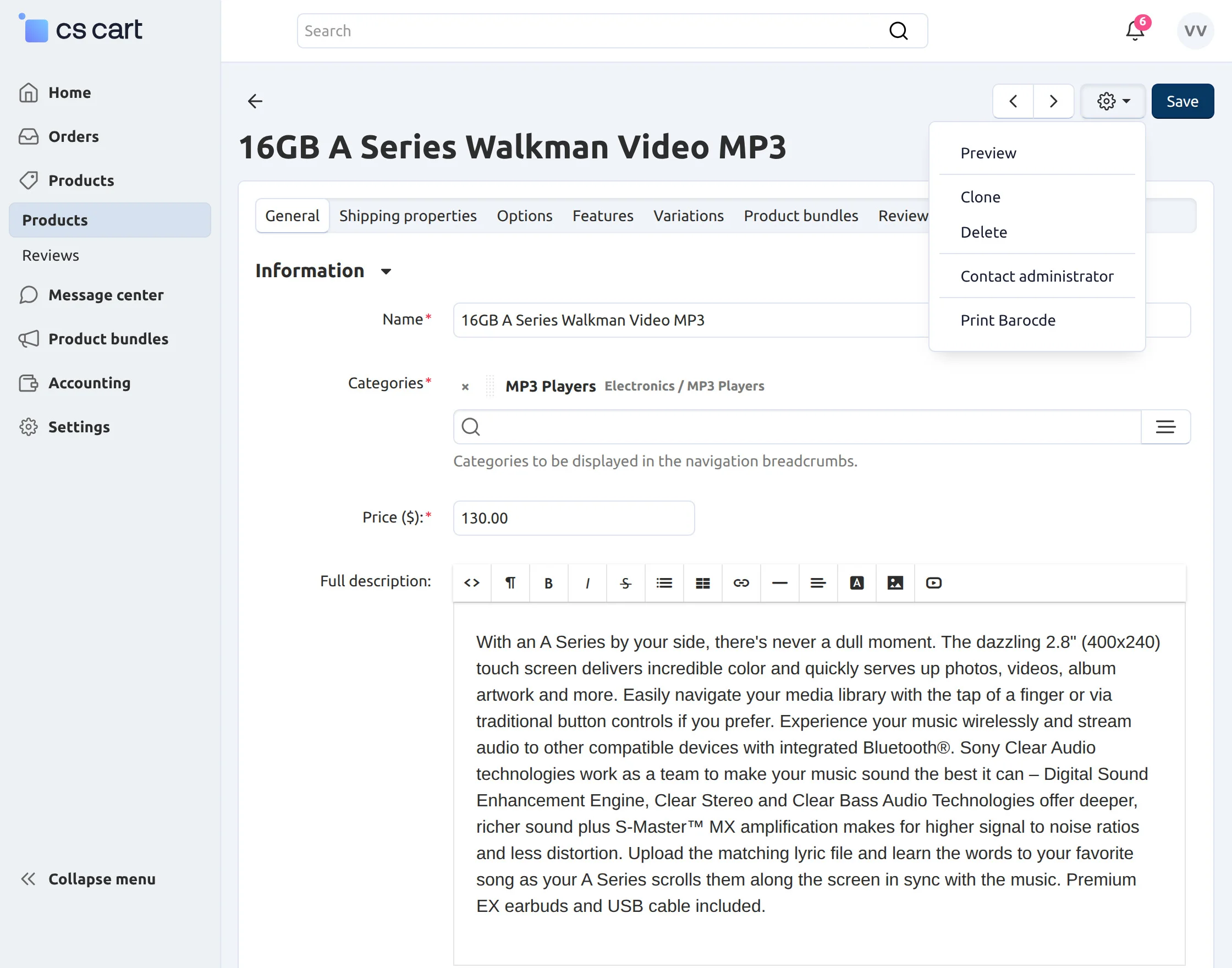
Task: Remove the MP3 Players category
Action: pos(465,387)
